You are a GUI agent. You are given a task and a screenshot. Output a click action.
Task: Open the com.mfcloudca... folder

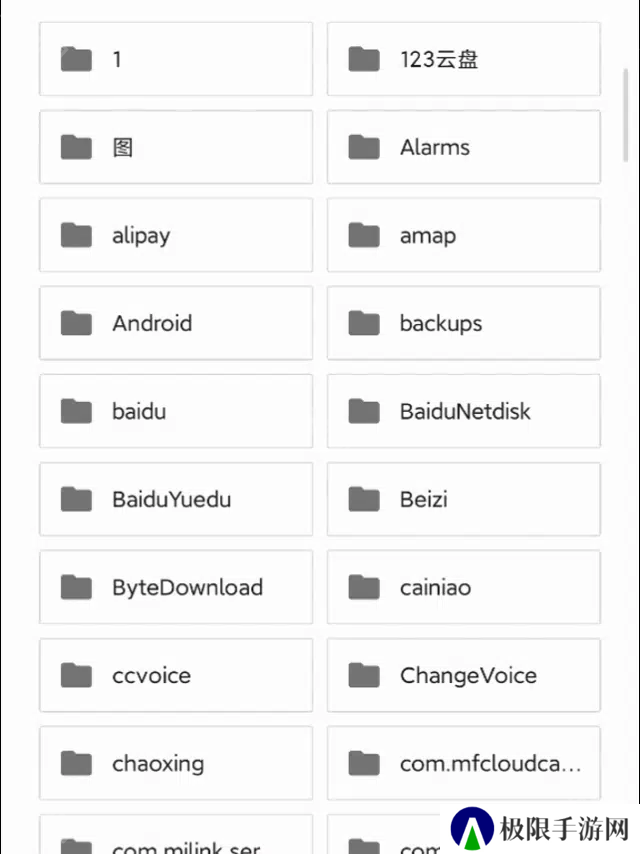point(464,764)
